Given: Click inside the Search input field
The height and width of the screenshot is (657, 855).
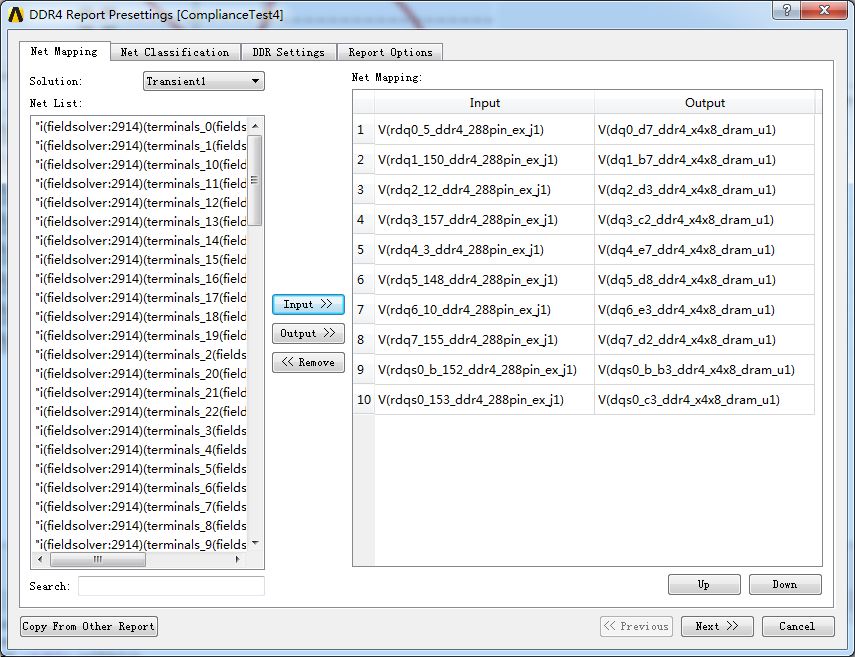Looking at the screenshot, I should click(171, 586).
